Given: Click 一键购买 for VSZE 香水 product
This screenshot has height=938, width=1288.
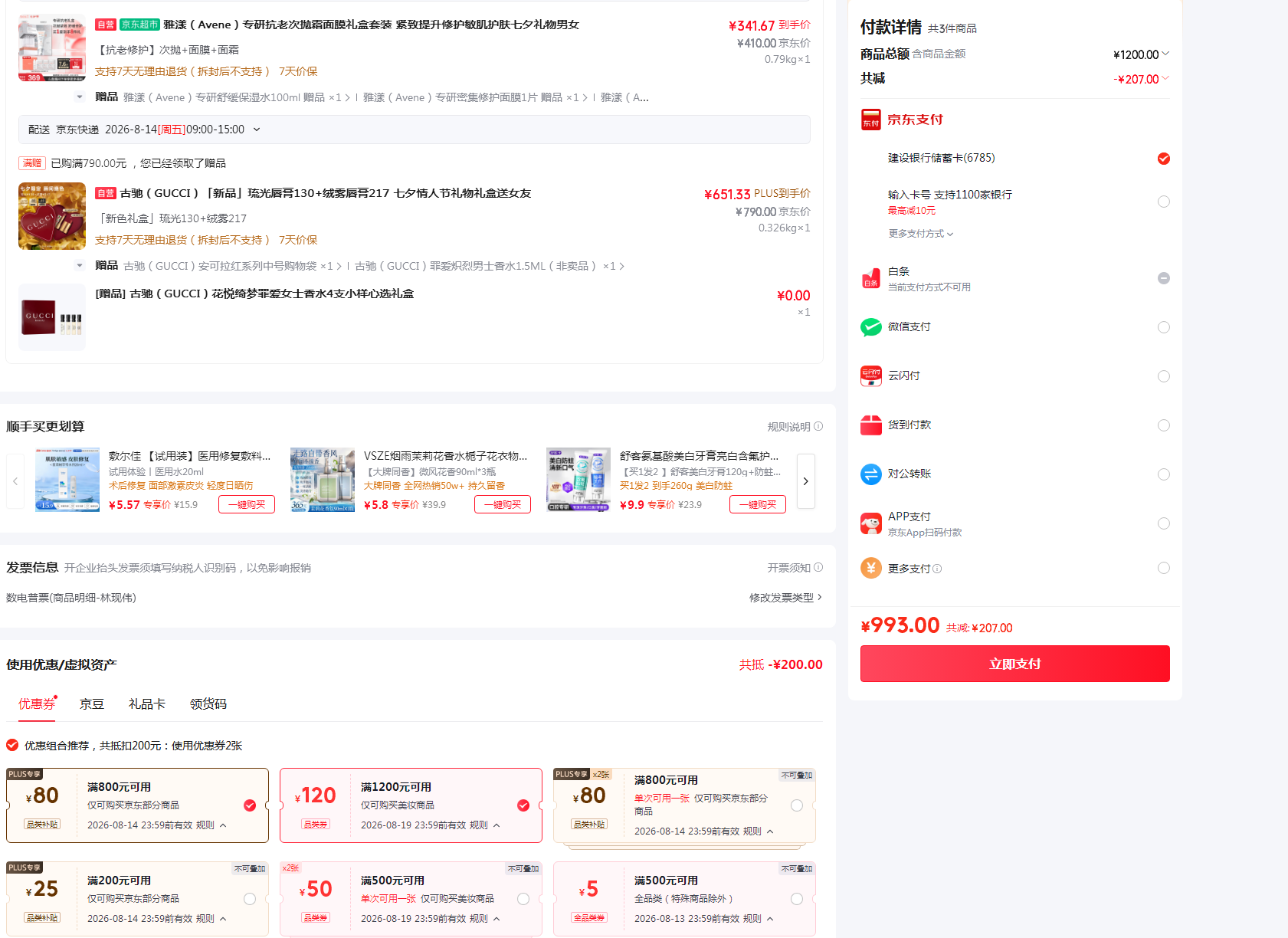Looking at the screenshot, I should 503,504.
